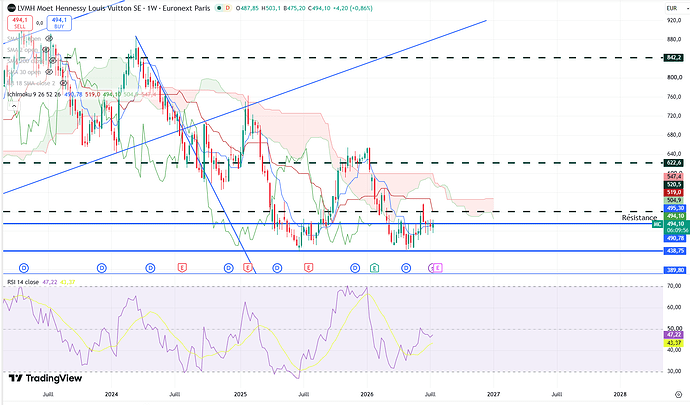Click the LVMH round symbol logo
This screenshot has height=405, width=690.
click(x=11, y=8)
